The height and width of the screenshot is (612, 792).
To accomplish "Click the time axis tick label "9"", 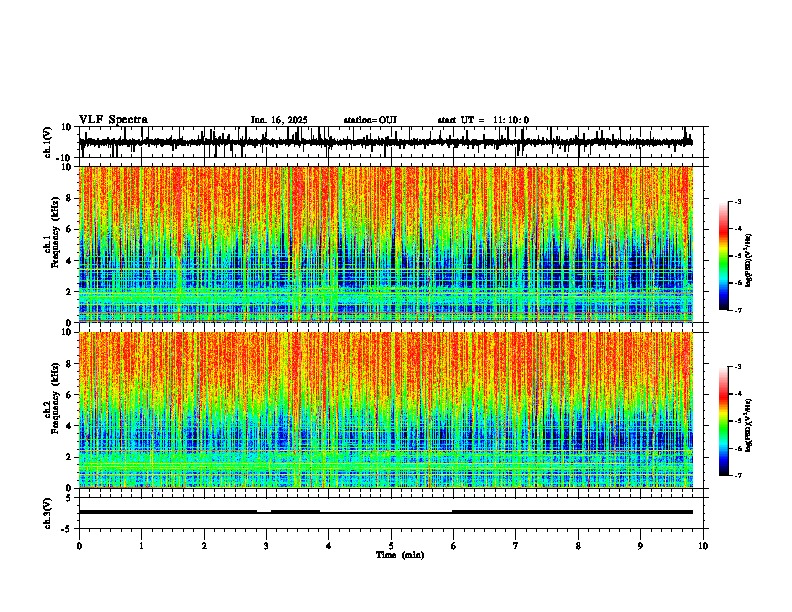I will (640, 546).
